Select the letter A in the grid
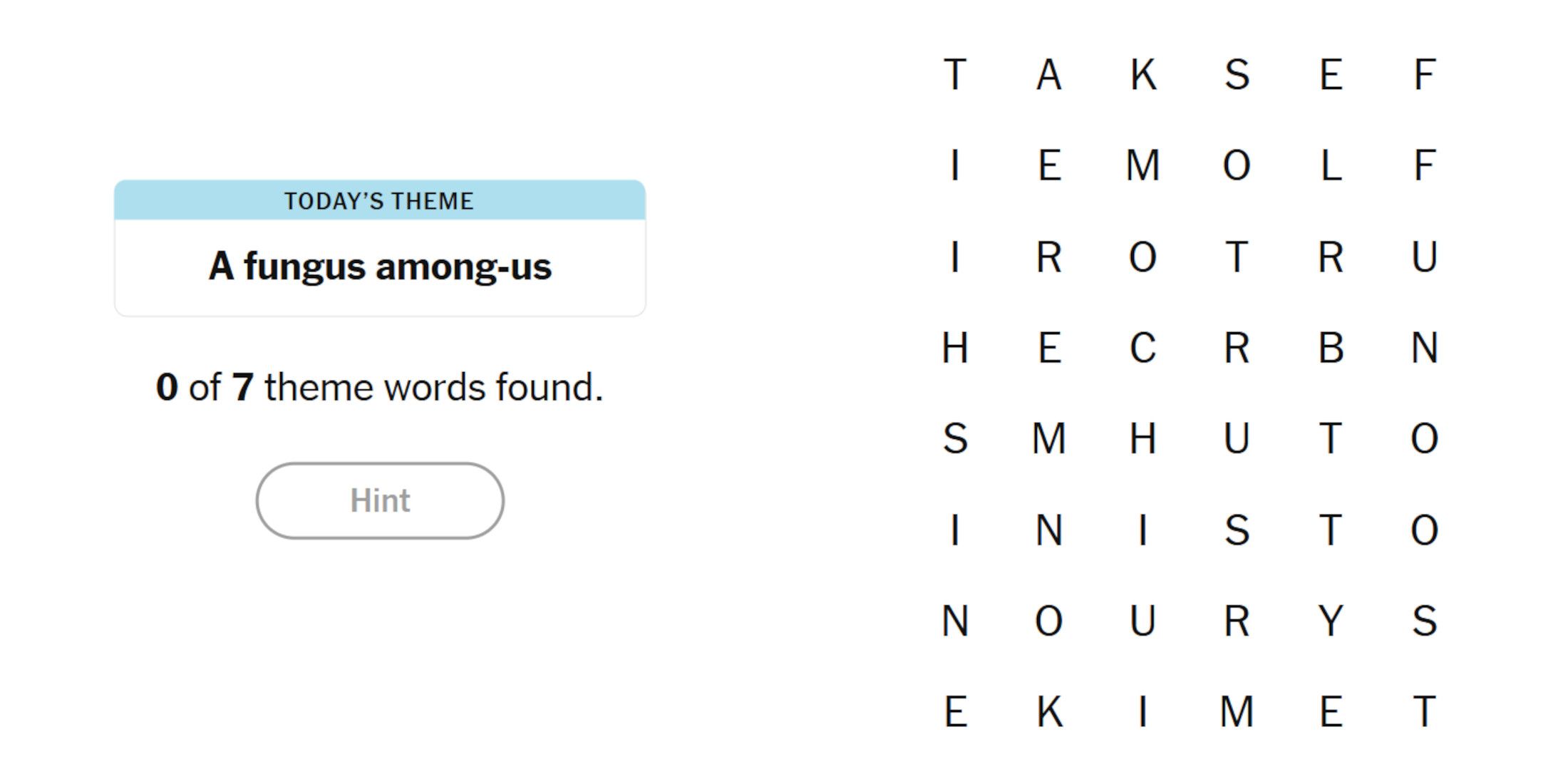The image size is (1568, 784). coord(1048,75)
